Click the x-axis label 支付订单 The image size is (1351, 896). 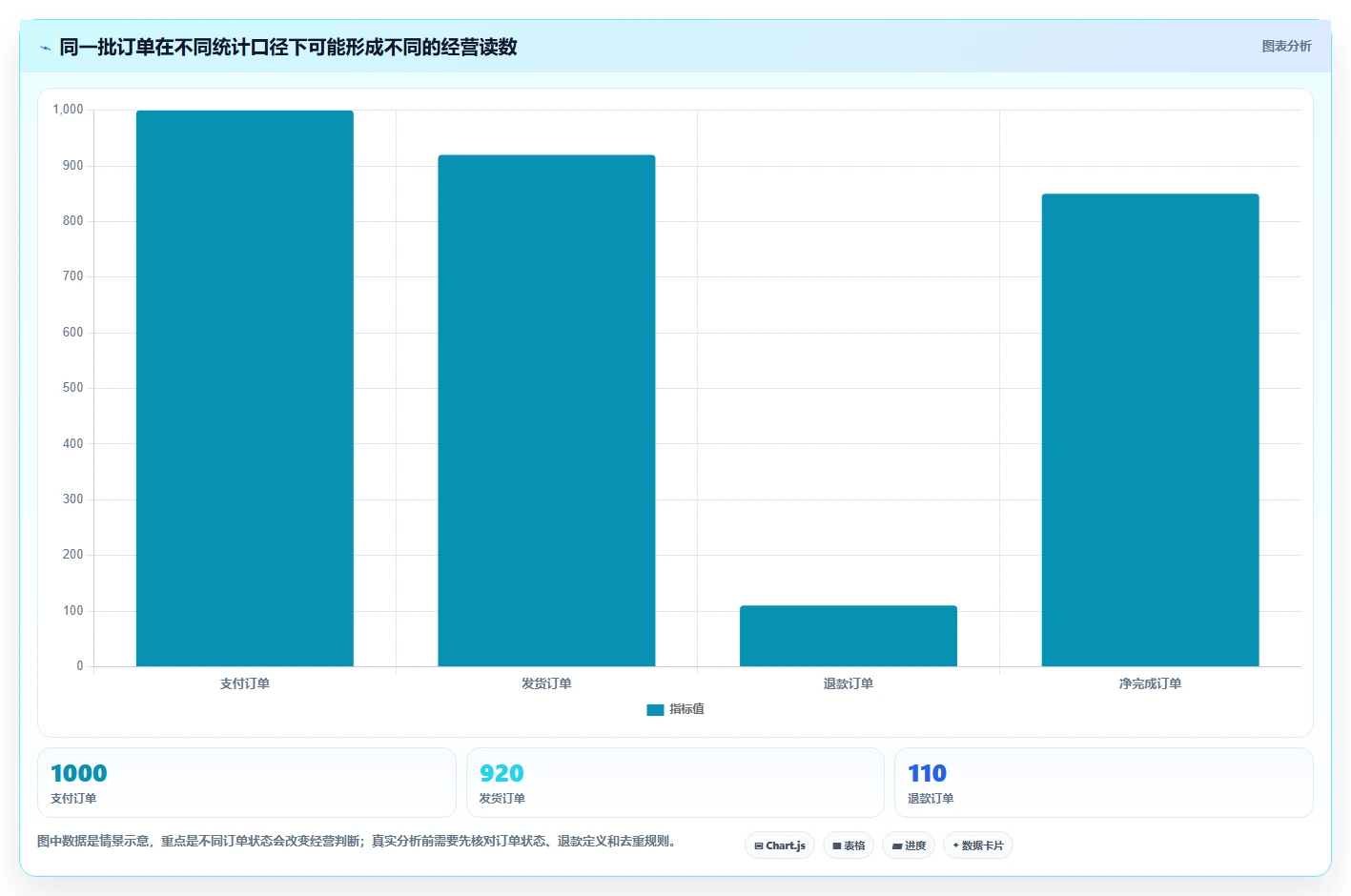click(x=245, y=683)
